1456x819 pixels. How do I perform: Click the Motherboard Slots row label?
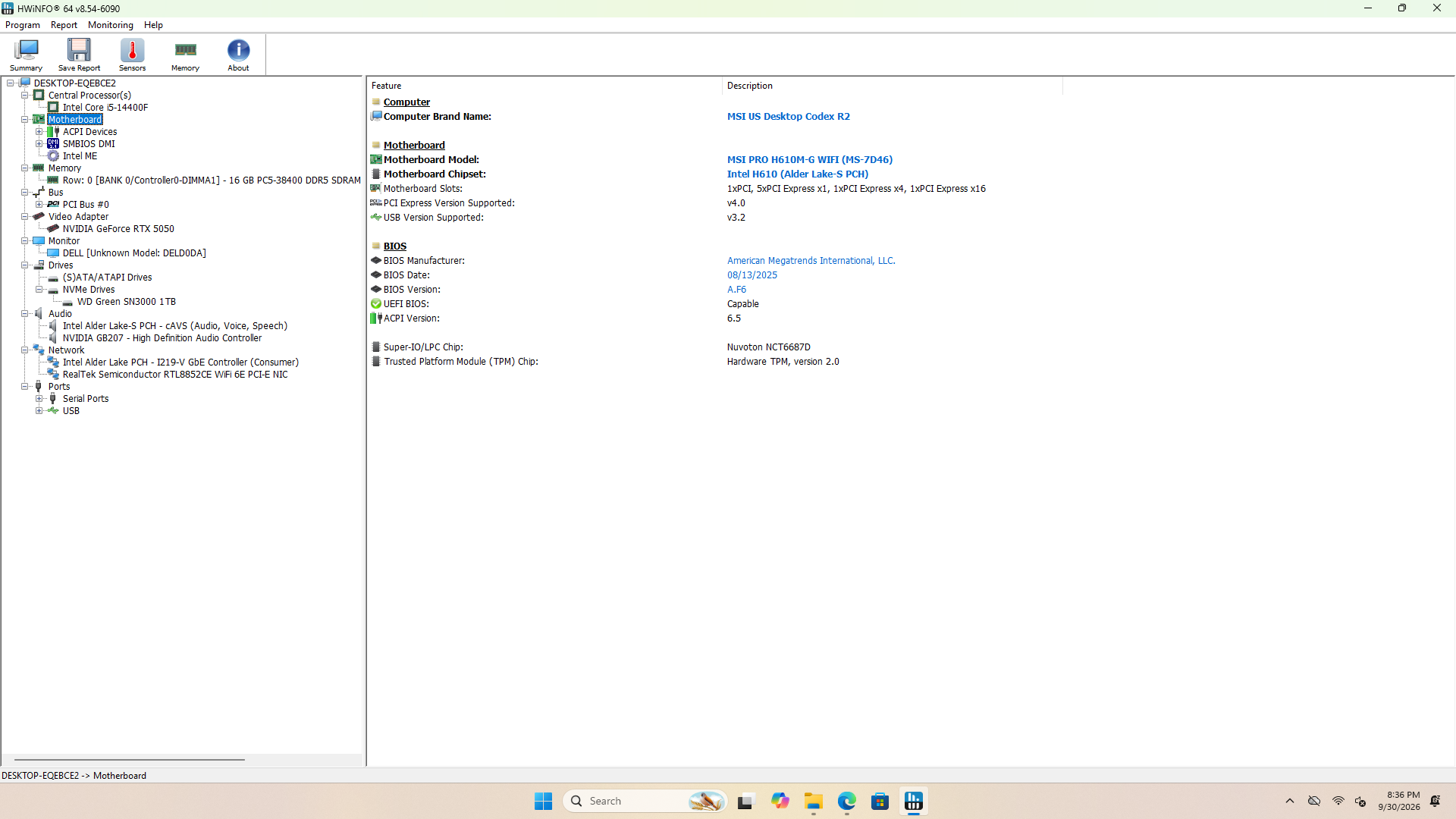[423, 189]
